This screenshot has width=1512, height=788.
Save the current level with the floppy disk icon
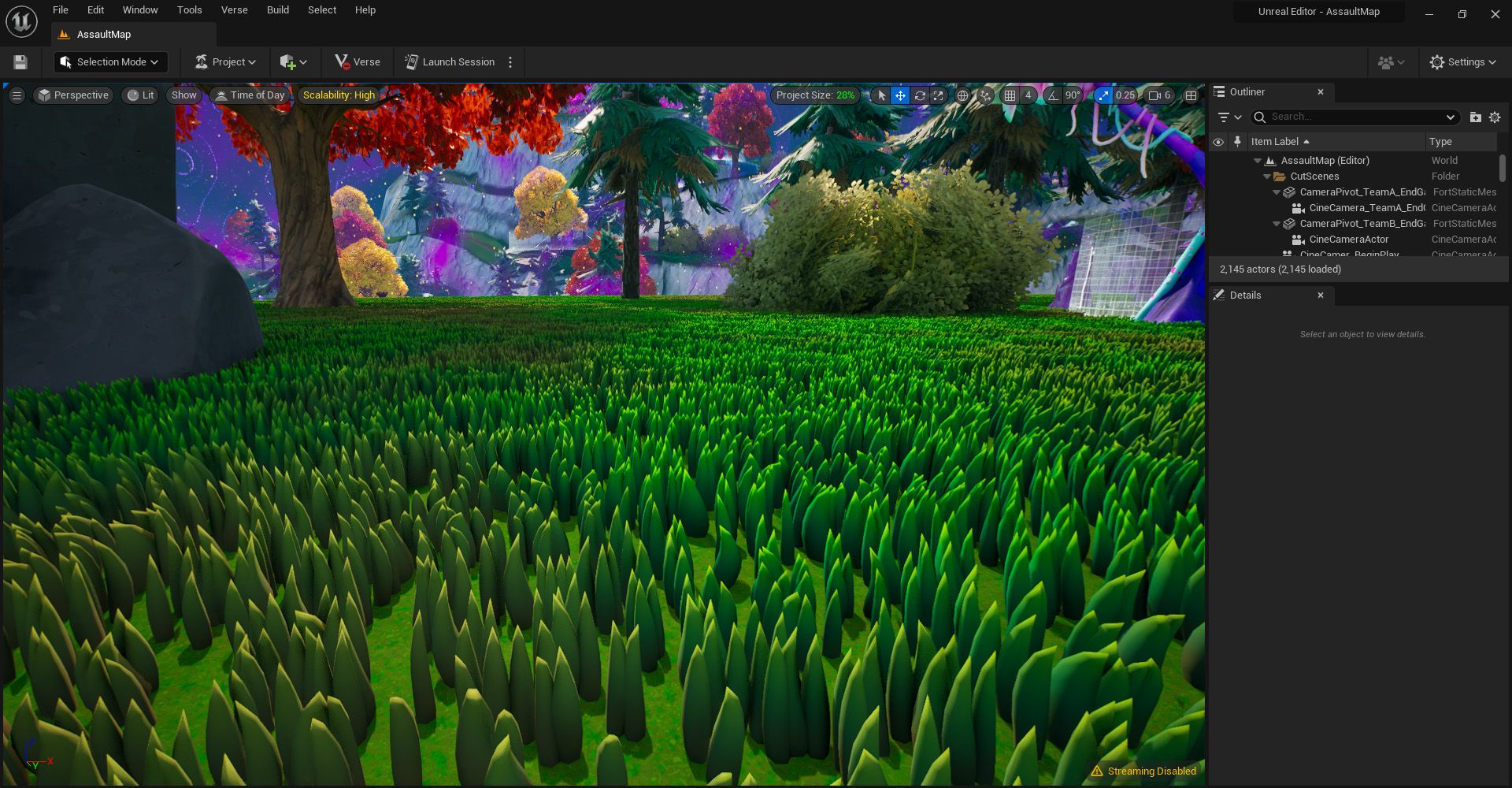tap(20, 62)
